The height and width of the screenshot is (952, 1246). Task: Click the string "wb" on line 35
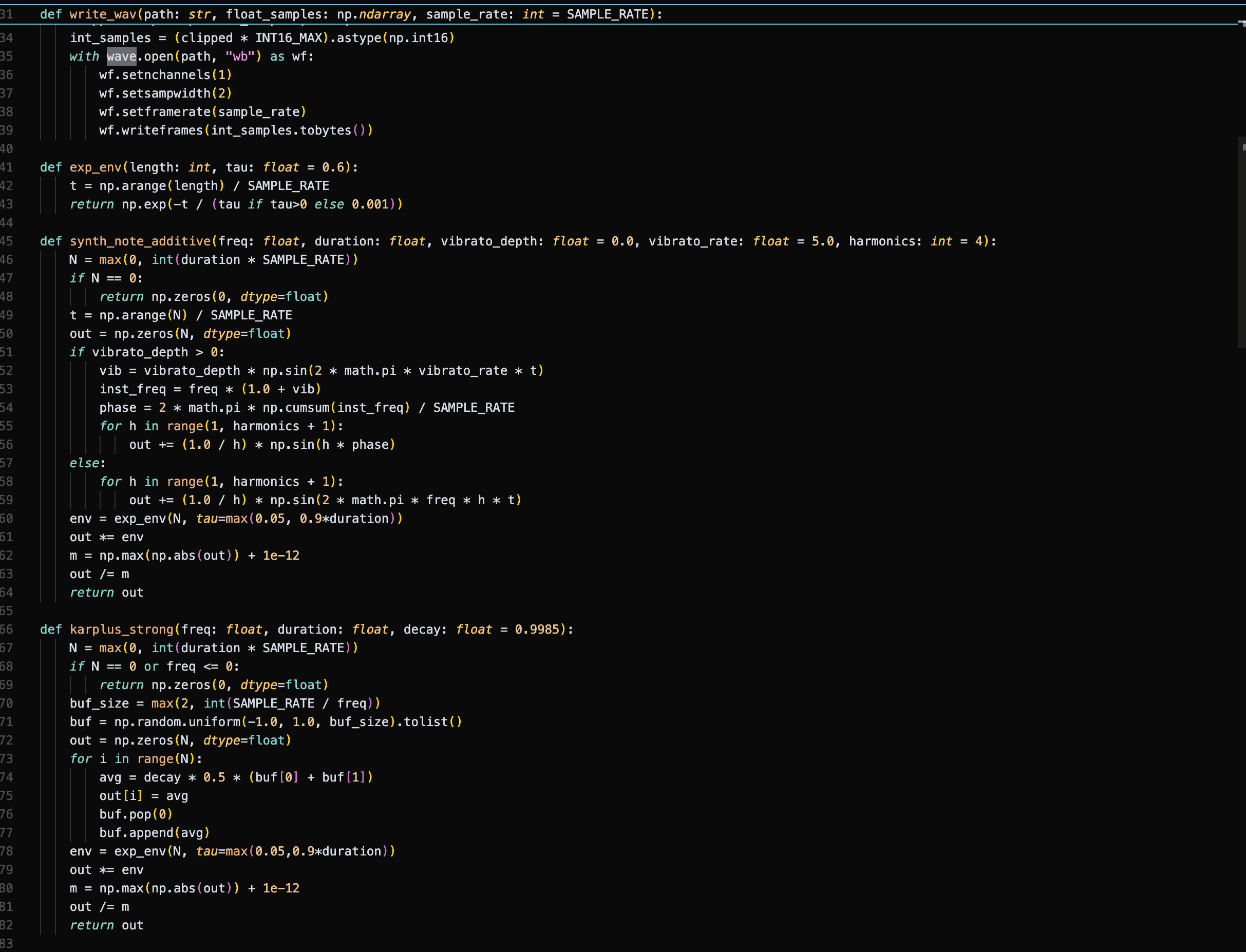240,56
